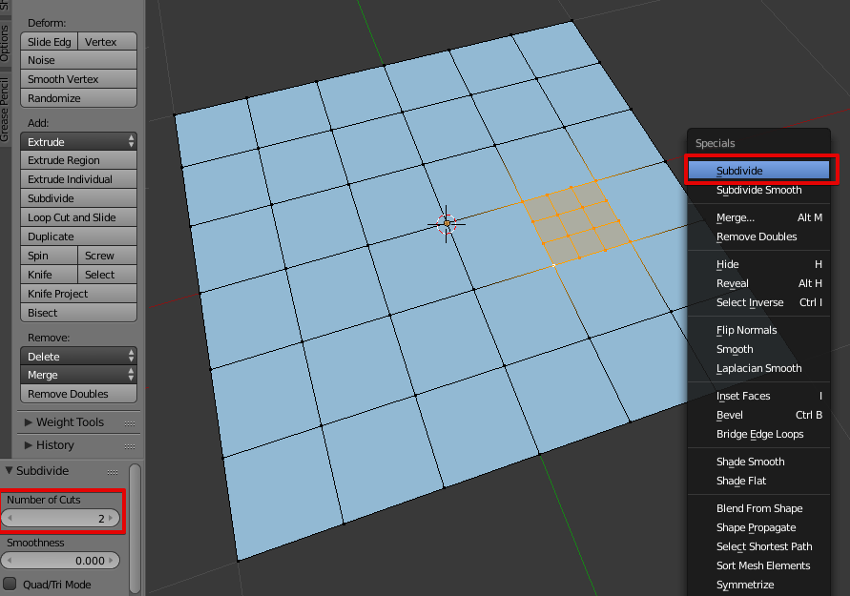850x596 pixels.
Task: Activate the Spin tool
Action: point(49,255)
